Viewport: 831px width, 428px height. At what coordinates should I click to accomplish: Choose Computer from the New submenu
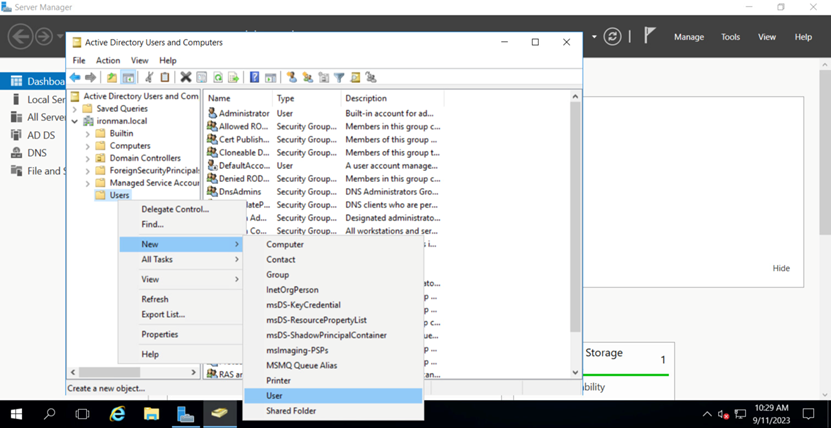click(x=333, y=245)
